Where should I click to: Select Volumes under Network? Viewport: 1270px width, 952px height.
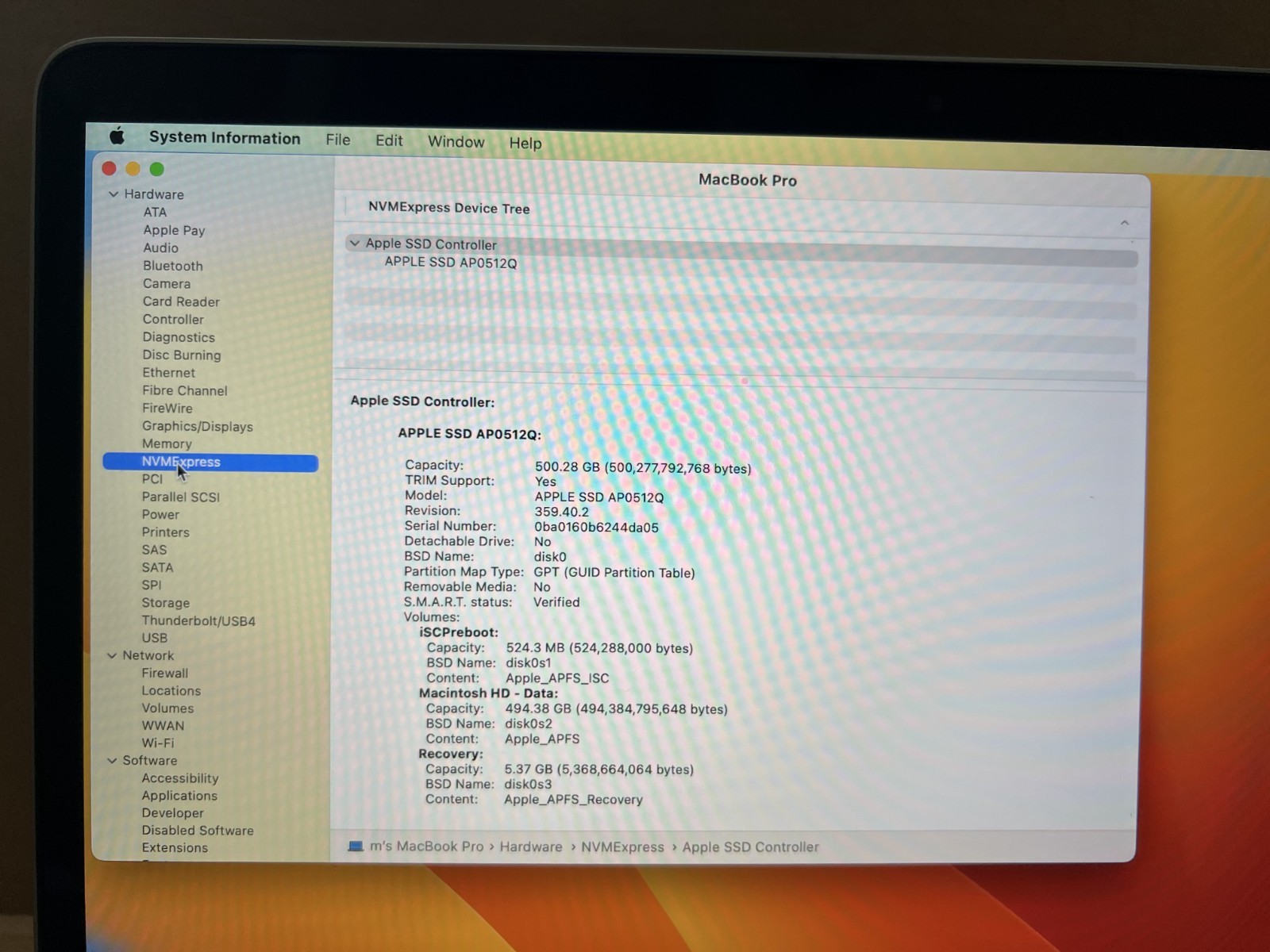pos(167,708)
